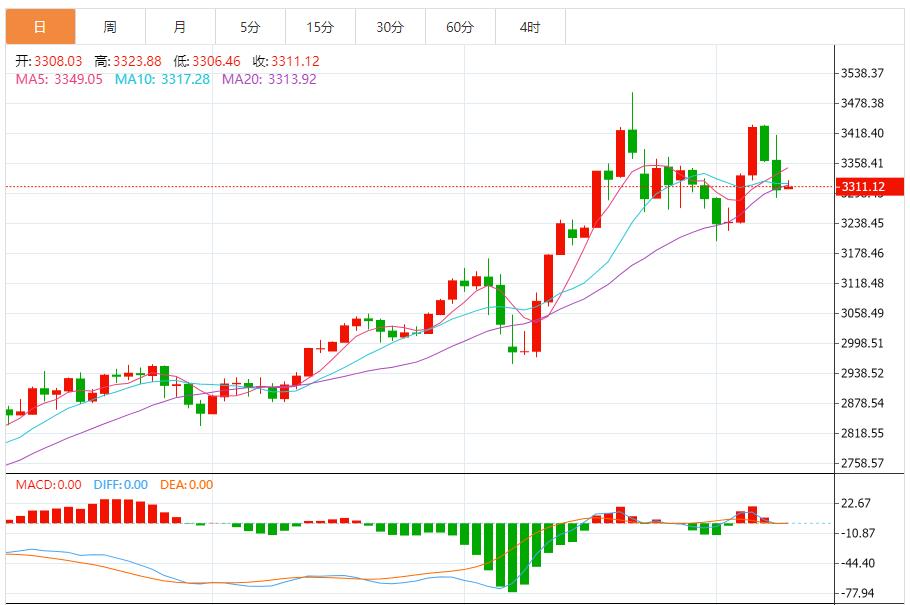Choose the 30分 chart interval
Viewport: 910px width, 605px height.
click(x=390, y=27)
